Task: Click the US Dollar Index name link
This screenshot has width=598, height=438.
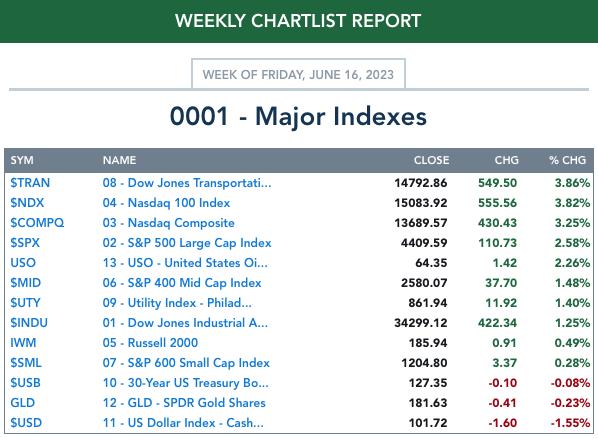Action: pyautogui.click(x=183, y=423)
